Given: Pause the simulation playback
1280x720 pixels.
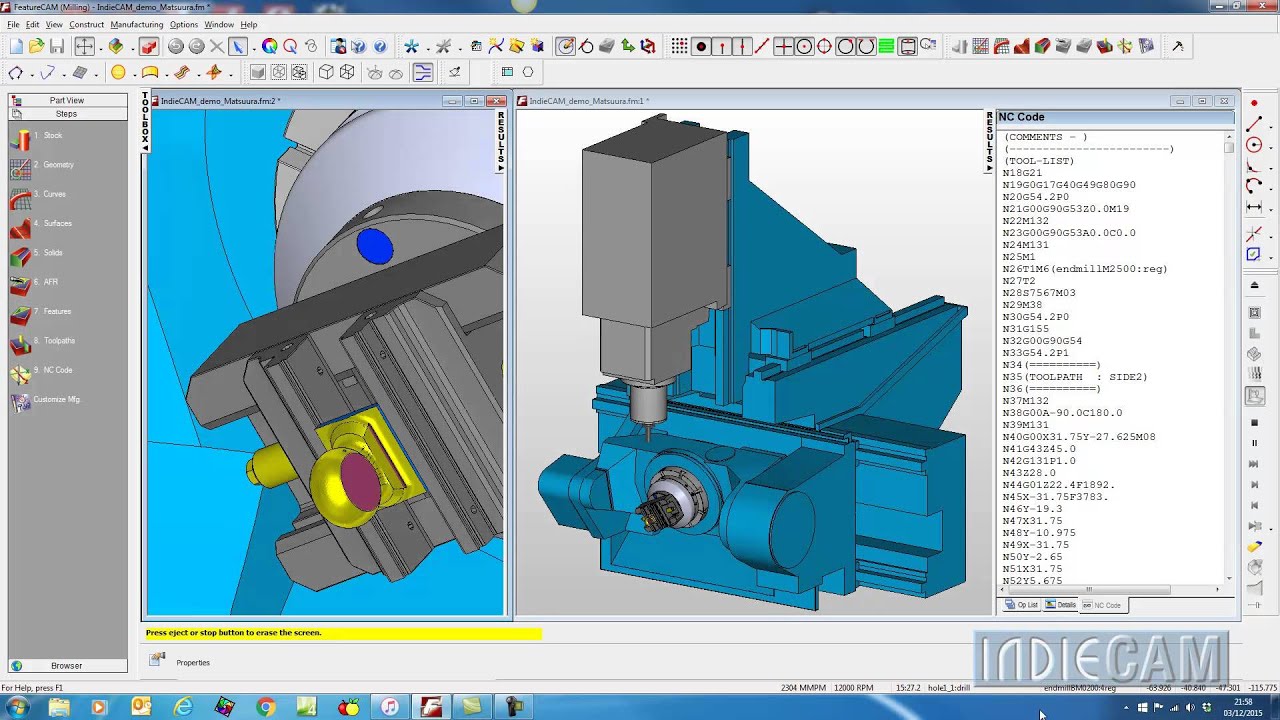Looking at the screenshot, I should [x=1254, y=443].
